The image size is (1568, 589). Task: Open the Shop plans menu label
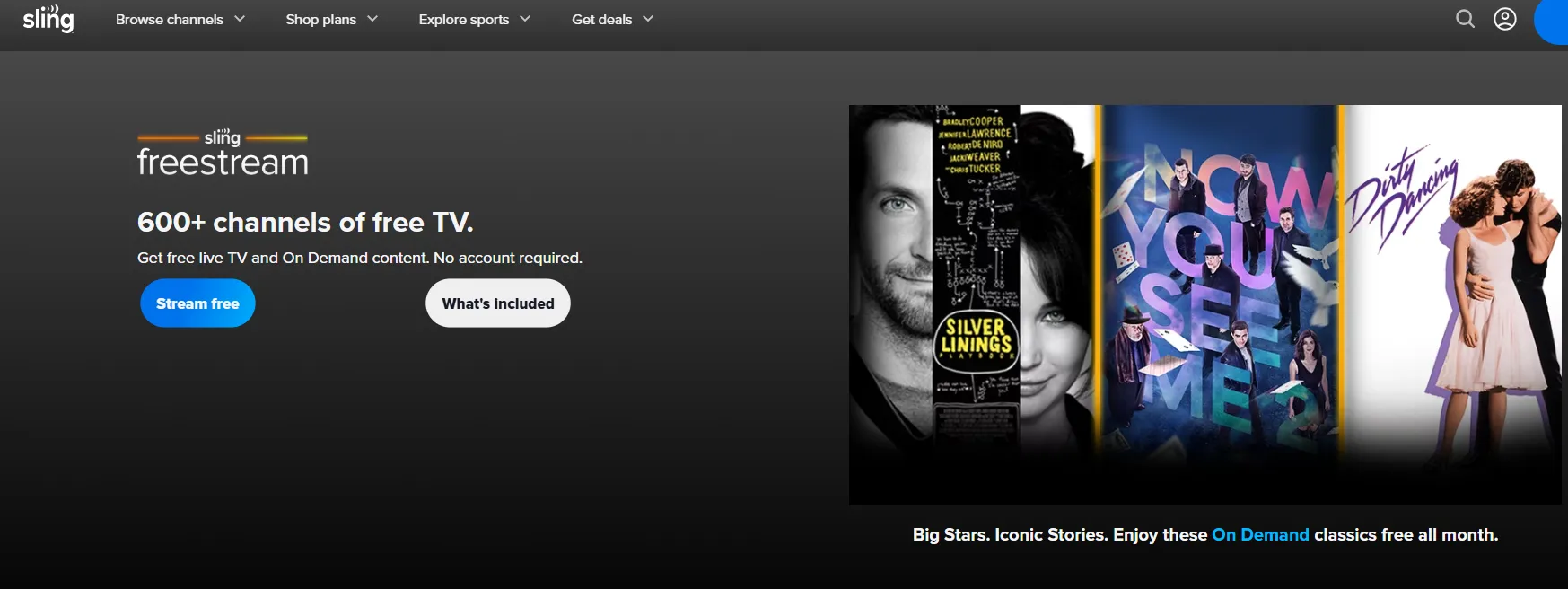[x=320, y=19]
